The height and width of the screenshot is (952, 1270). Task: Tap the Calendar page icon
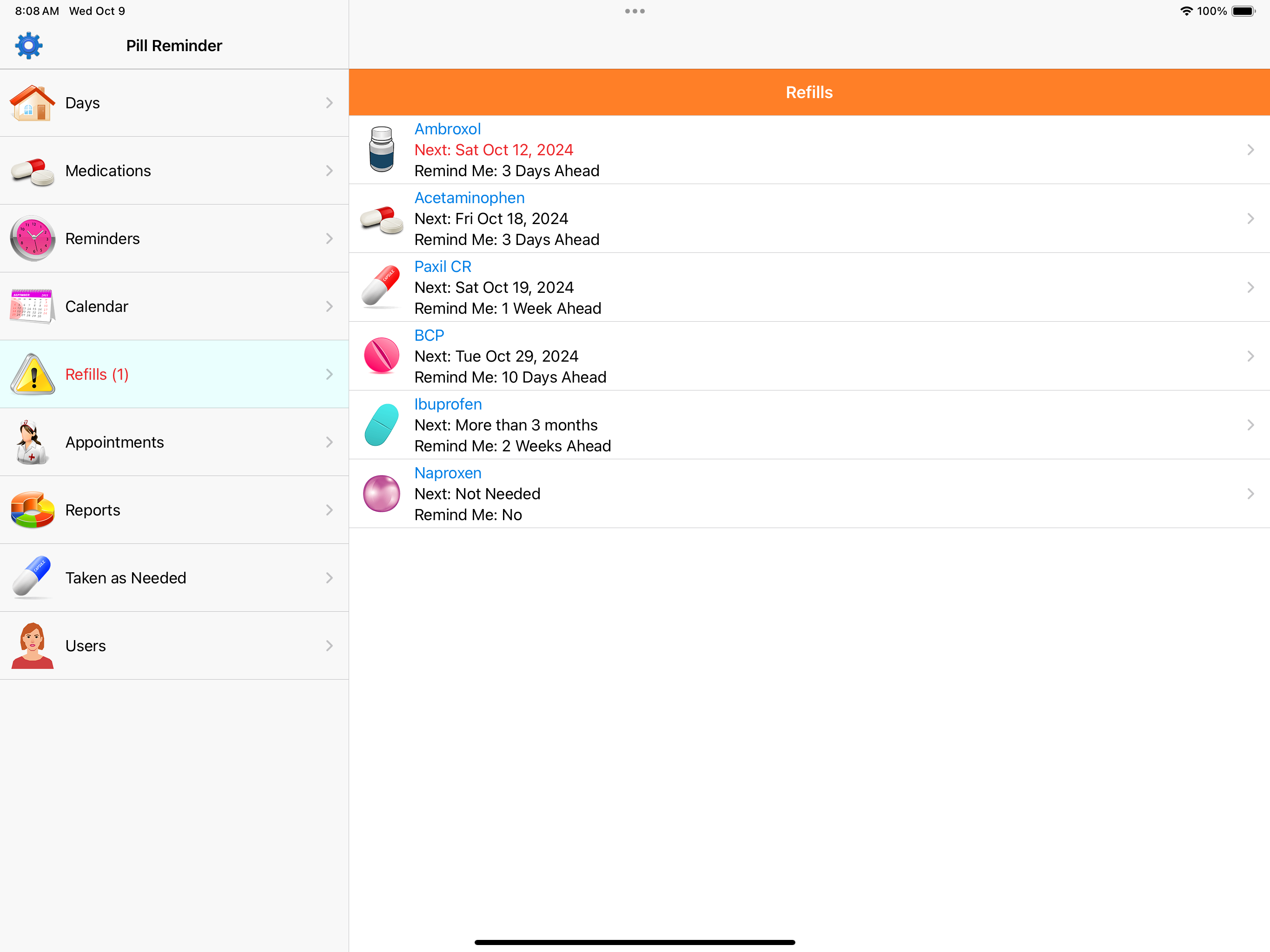[x=33, y=306]
